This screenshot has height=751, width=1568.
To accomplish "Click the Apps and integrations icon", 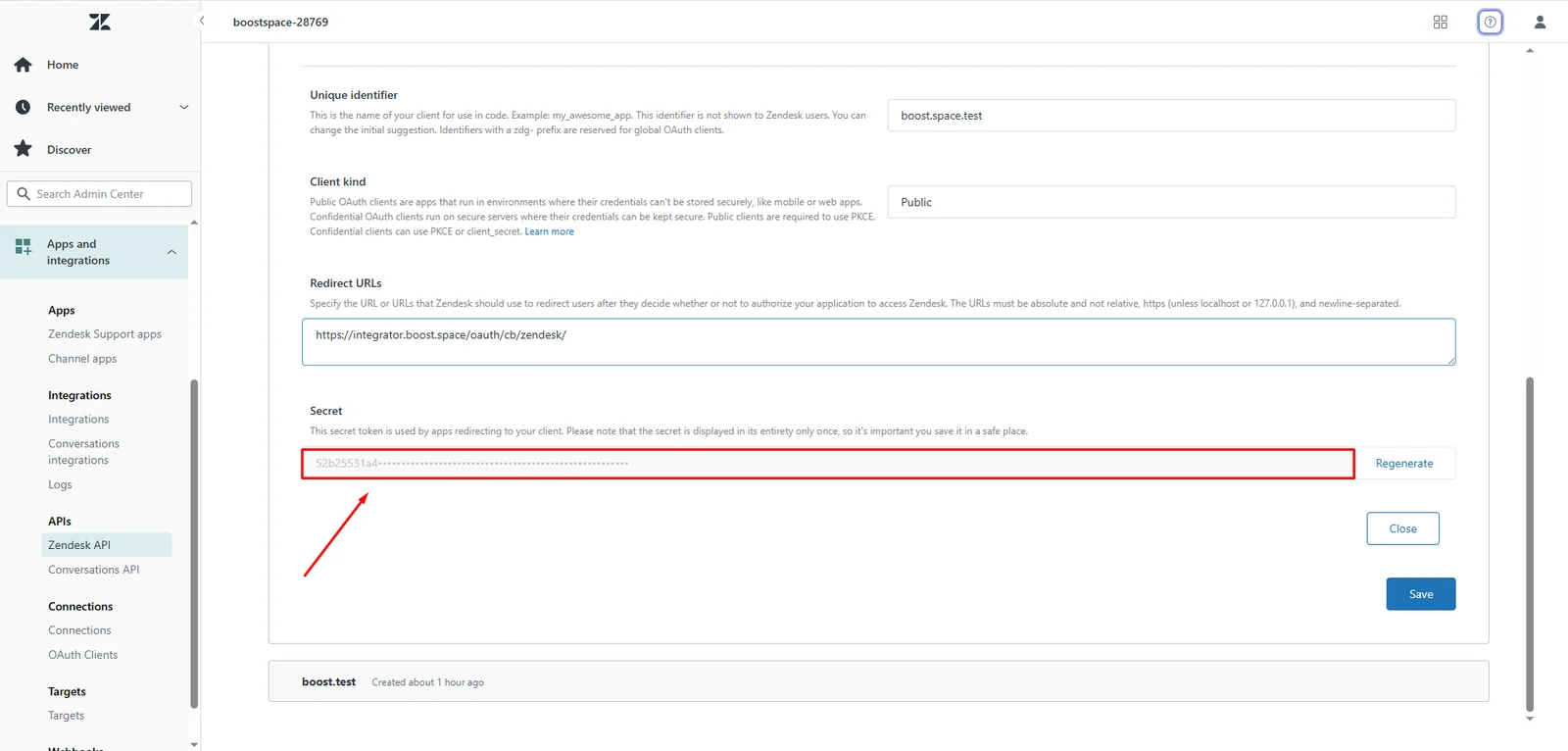I will point(24,246).
